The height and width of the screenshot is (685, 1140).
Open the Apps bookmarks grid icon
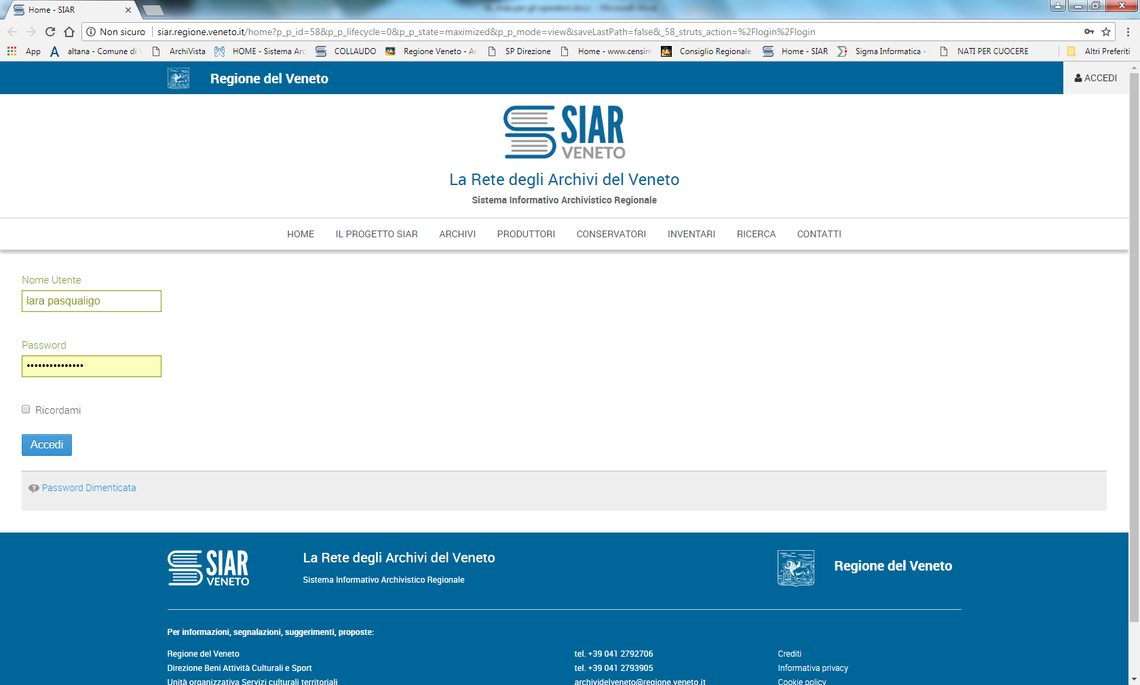[12, 51]
